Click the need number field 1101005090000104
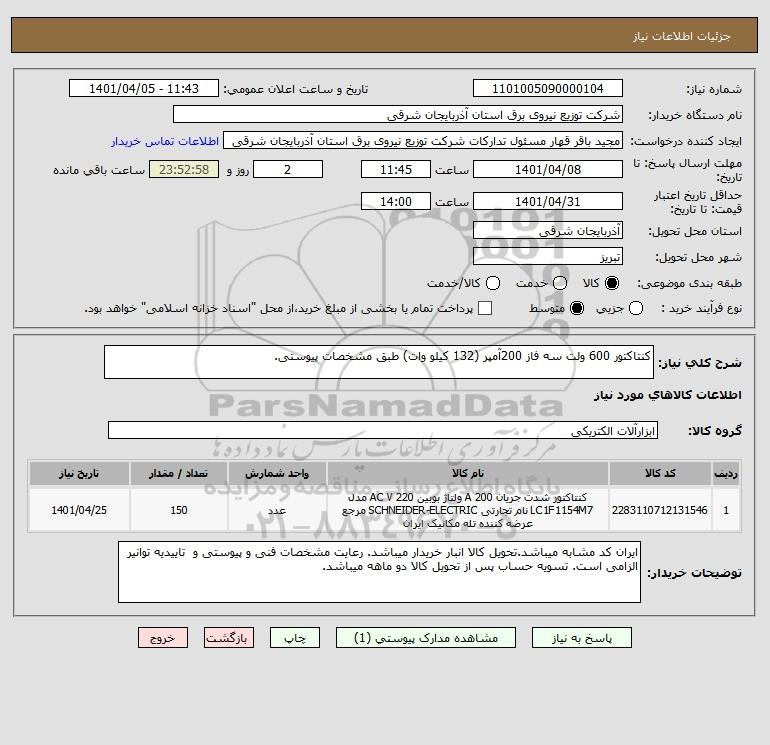Viewport: 770px width, 745px height. (x=548, y=88)
